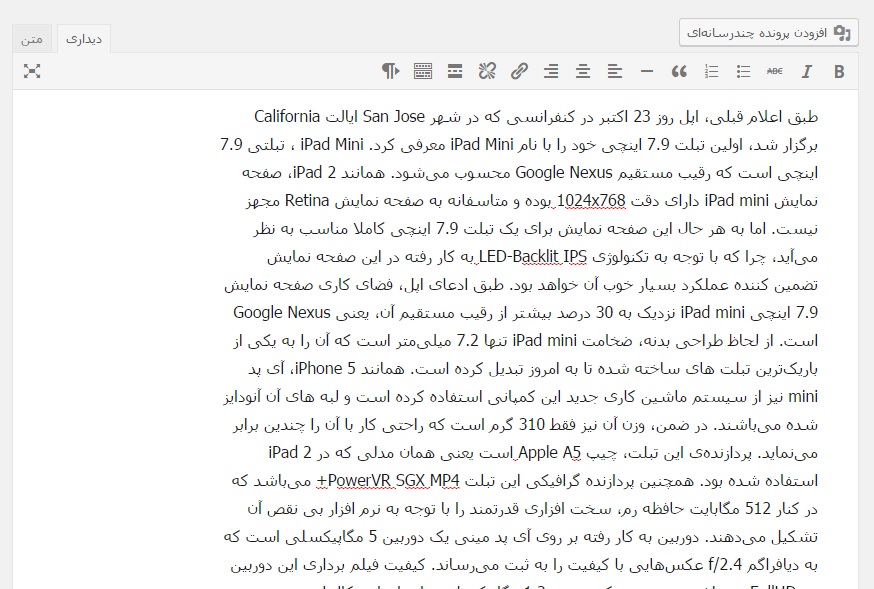Click the underlined 1024x768 text
Image resolution: width=874 pixels, height=589 pixels.
[591, 201]
